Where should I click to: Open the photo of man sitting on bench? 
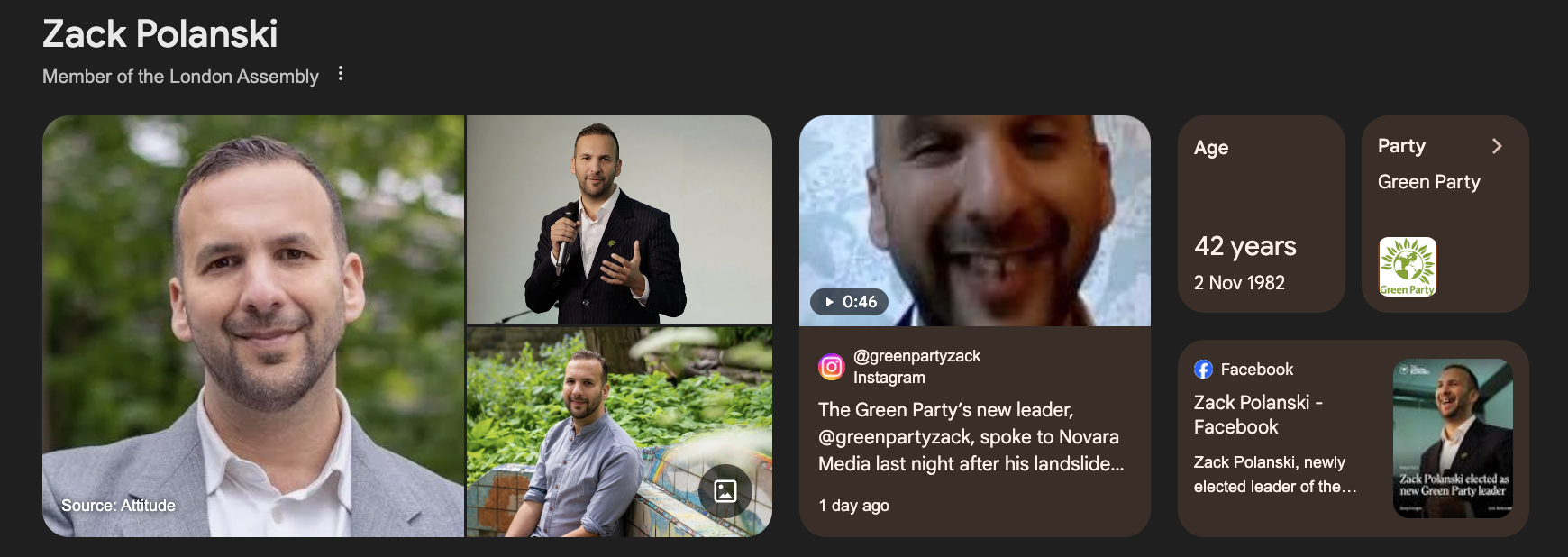pyautogui.click(x=619, y=433)
